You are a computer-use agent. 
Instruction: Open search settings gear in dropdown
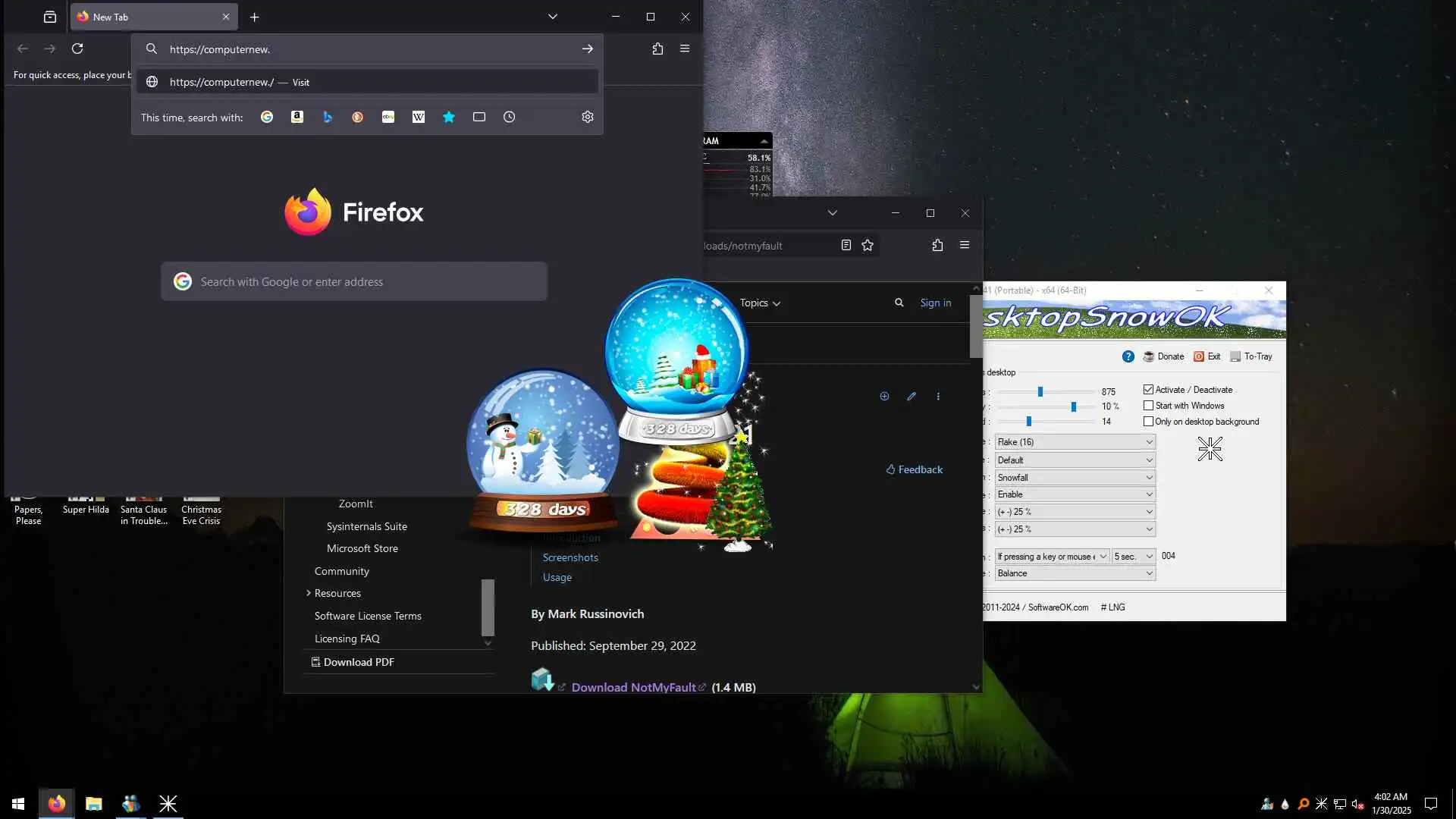[588, 117]
